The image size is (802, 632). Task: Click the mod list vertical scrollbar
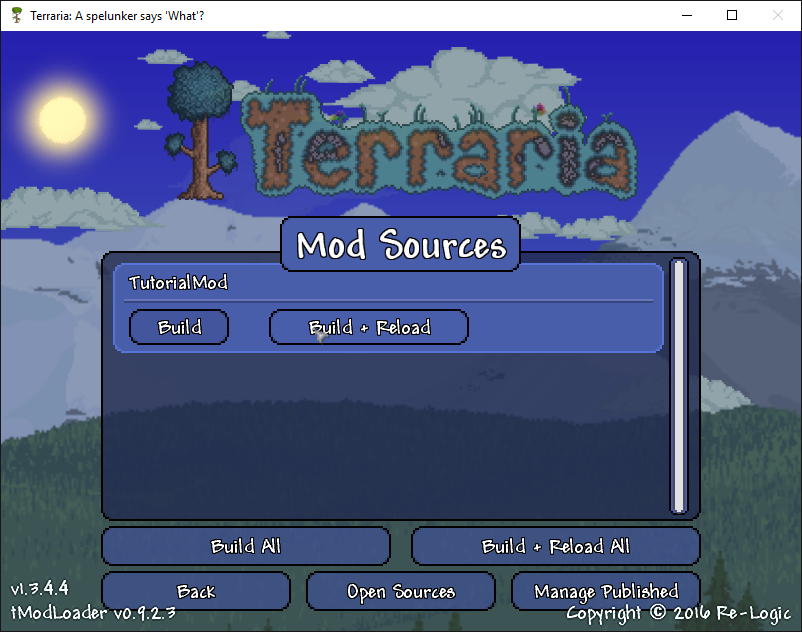(x=679, y=386)
